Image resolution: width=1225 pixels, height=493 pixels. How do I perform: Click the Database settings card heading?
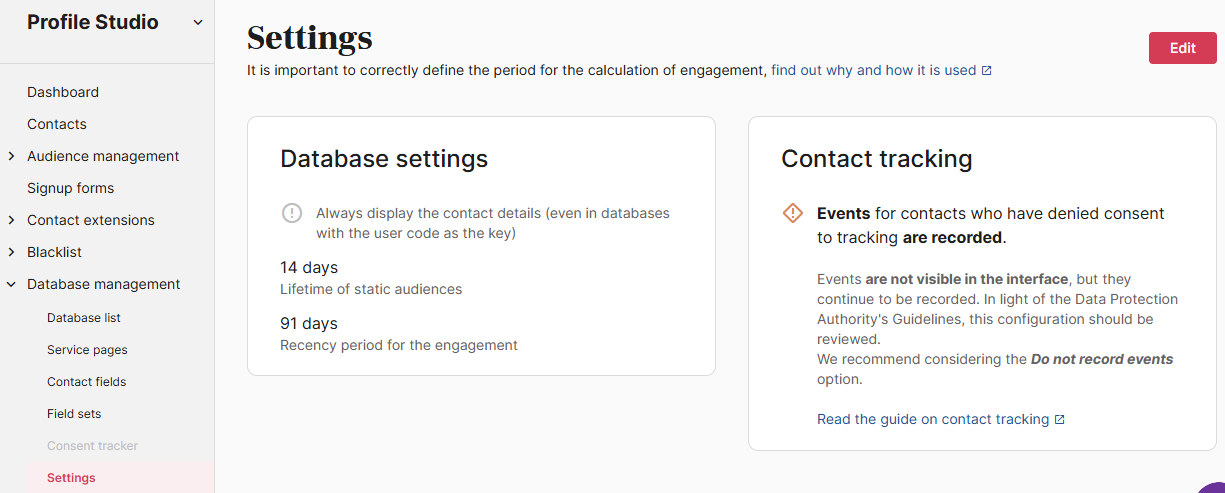point(384,158)
